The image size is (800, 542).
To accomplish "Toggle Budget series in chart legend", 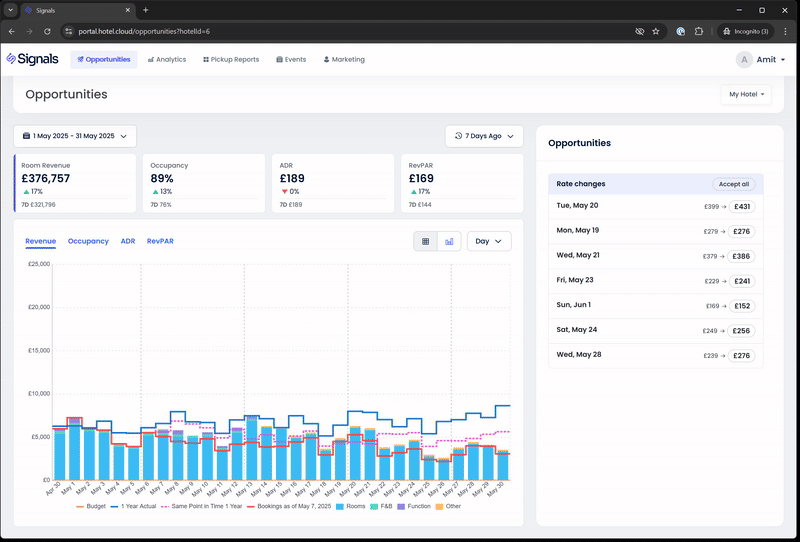I will click(x=91, y=507).
